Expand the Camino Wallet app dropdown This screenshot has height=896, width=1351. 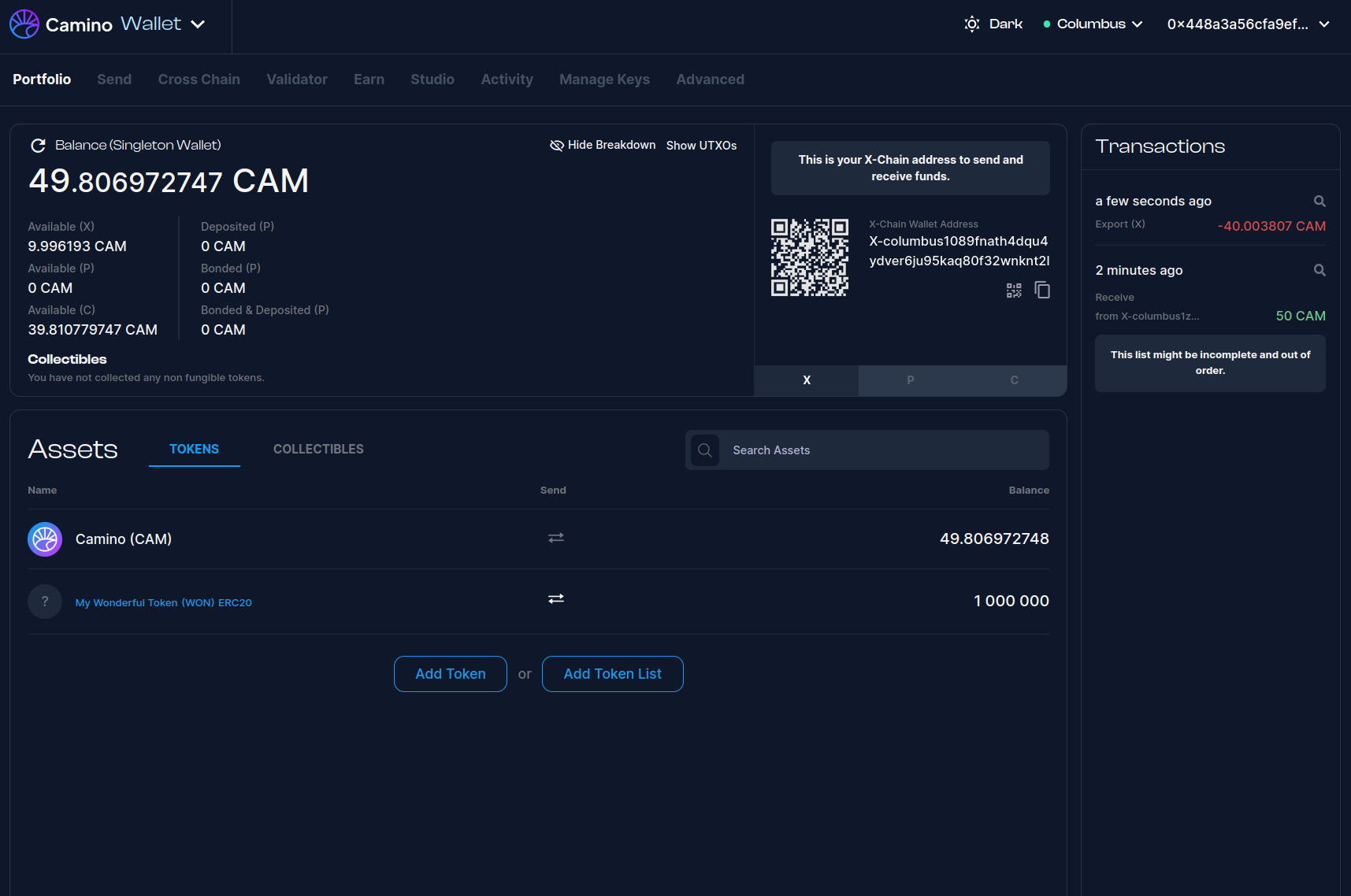tap(199, 24)
